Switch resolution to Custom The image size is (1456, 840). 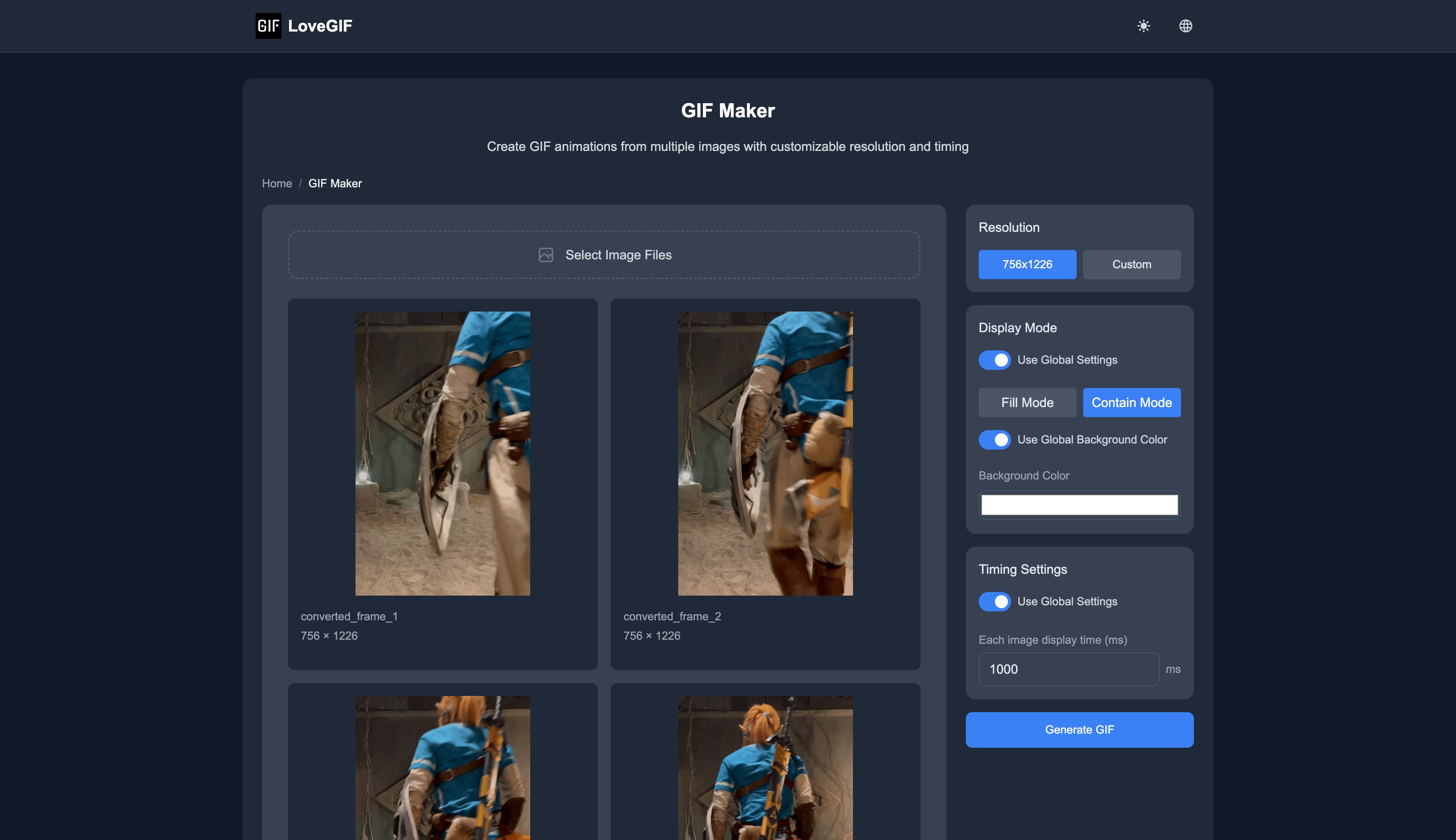pos(1131,265)
